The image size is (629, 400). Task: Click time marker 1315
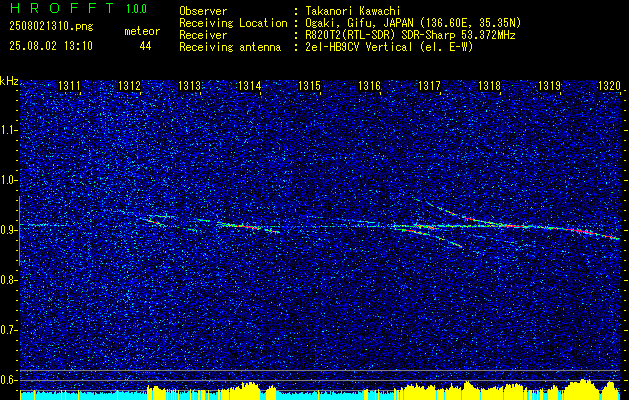pyautogui.click(x=309, y=85)
